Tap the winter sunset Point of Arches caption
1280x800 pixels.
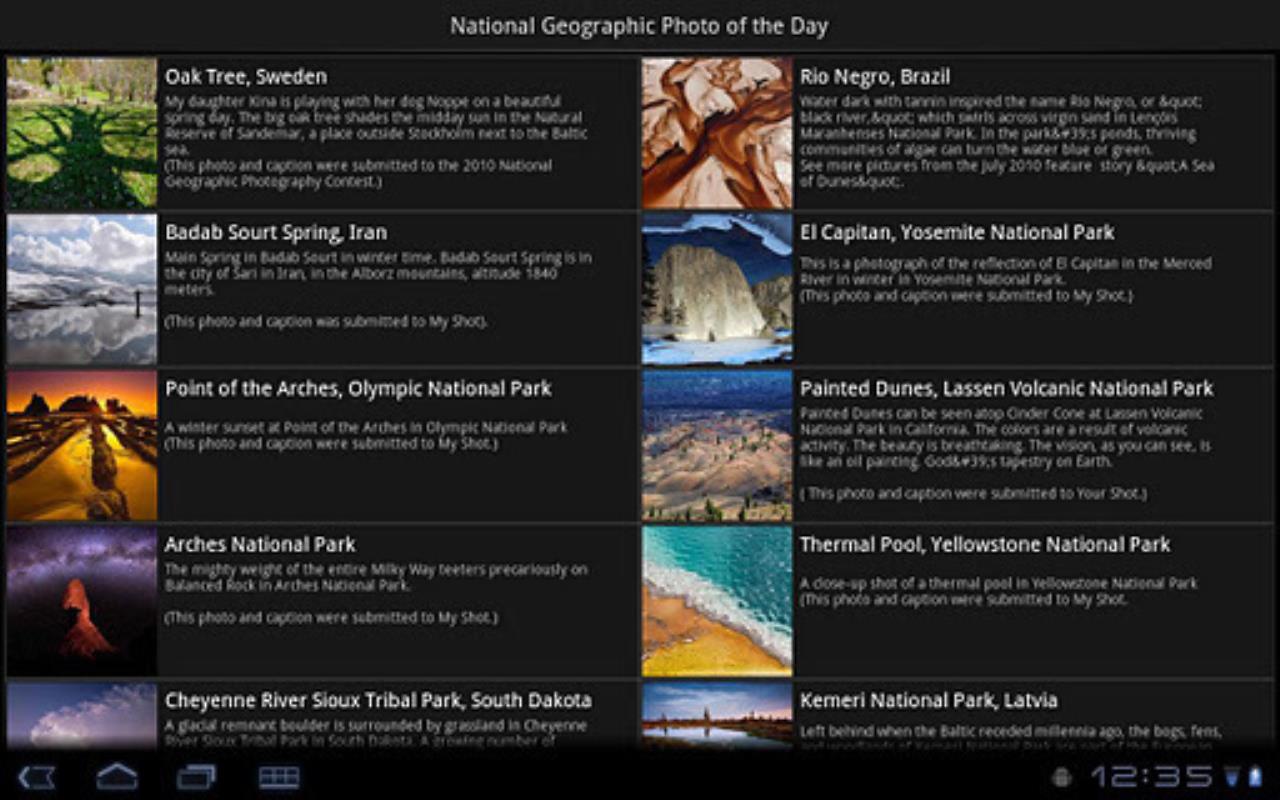pos(366,435)
